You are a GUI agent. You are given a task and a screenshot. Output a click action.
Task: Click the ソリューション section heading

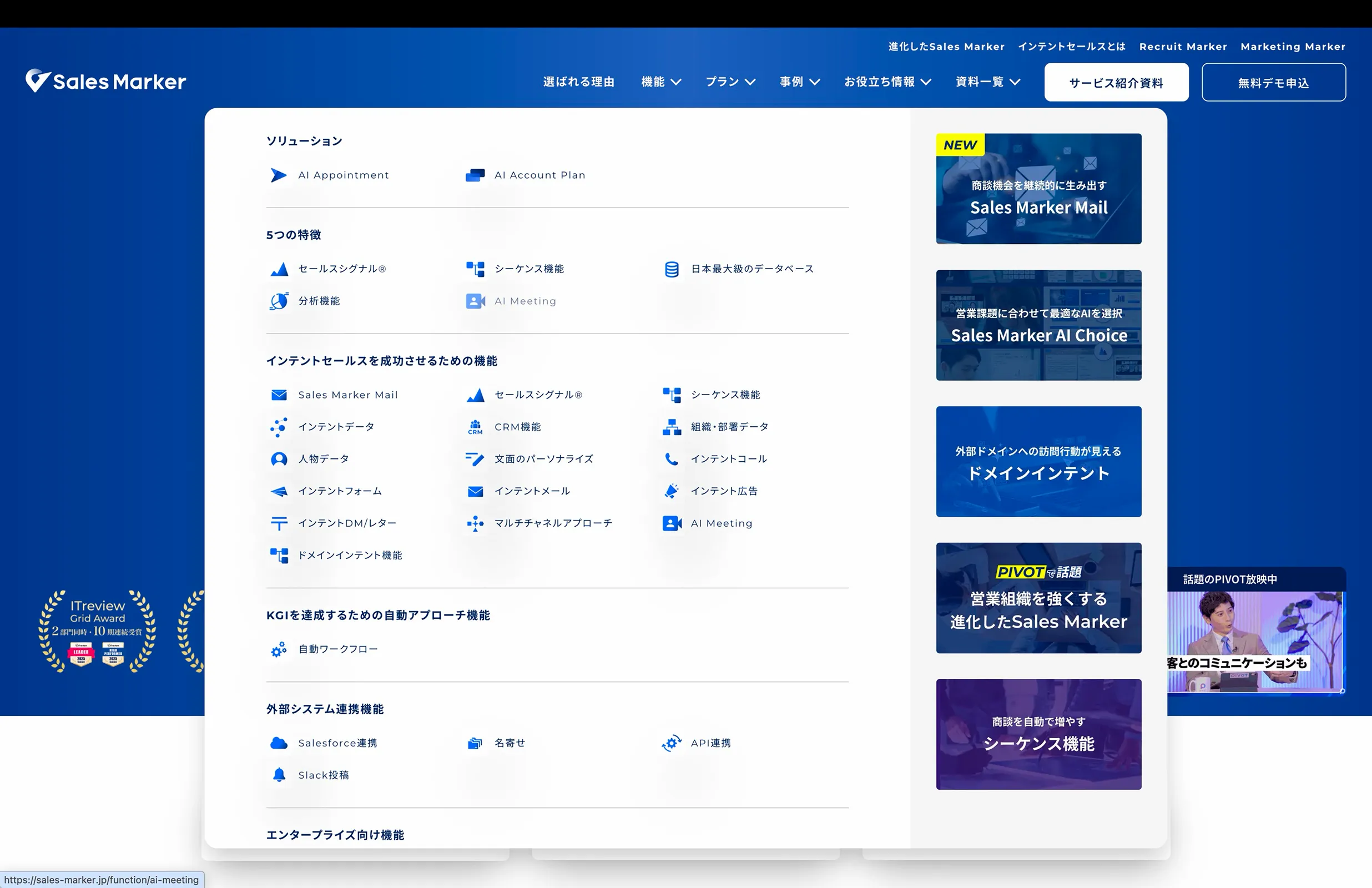tap(304, 142)
